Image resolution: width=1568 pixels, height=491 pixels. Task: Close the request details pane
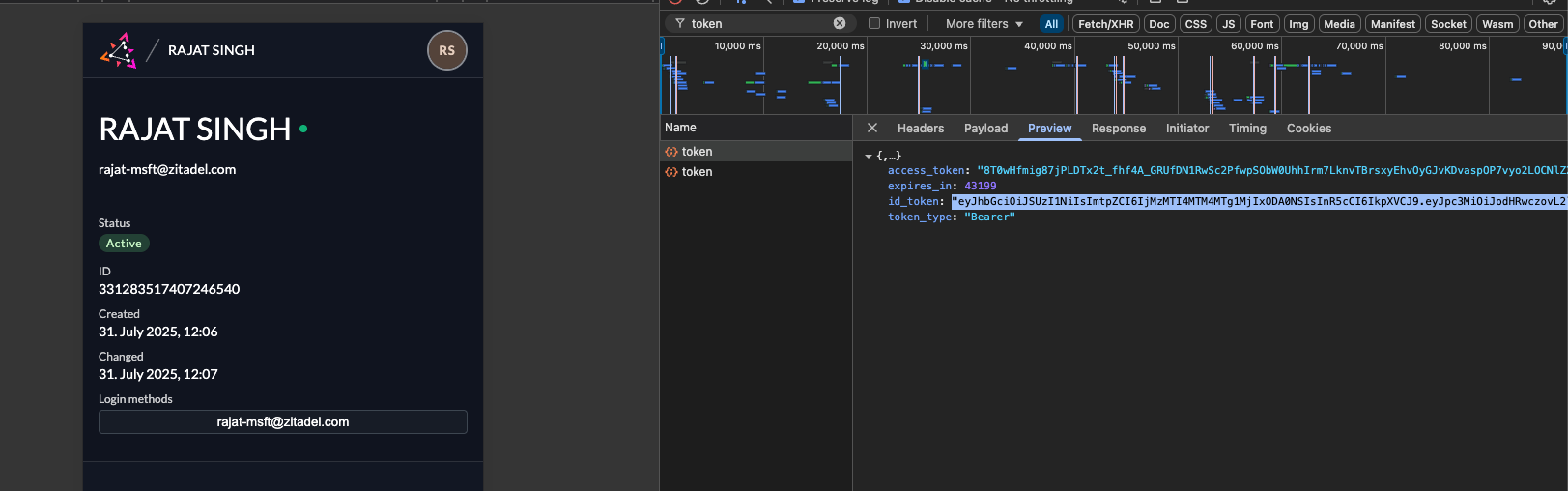click(872, 128)
